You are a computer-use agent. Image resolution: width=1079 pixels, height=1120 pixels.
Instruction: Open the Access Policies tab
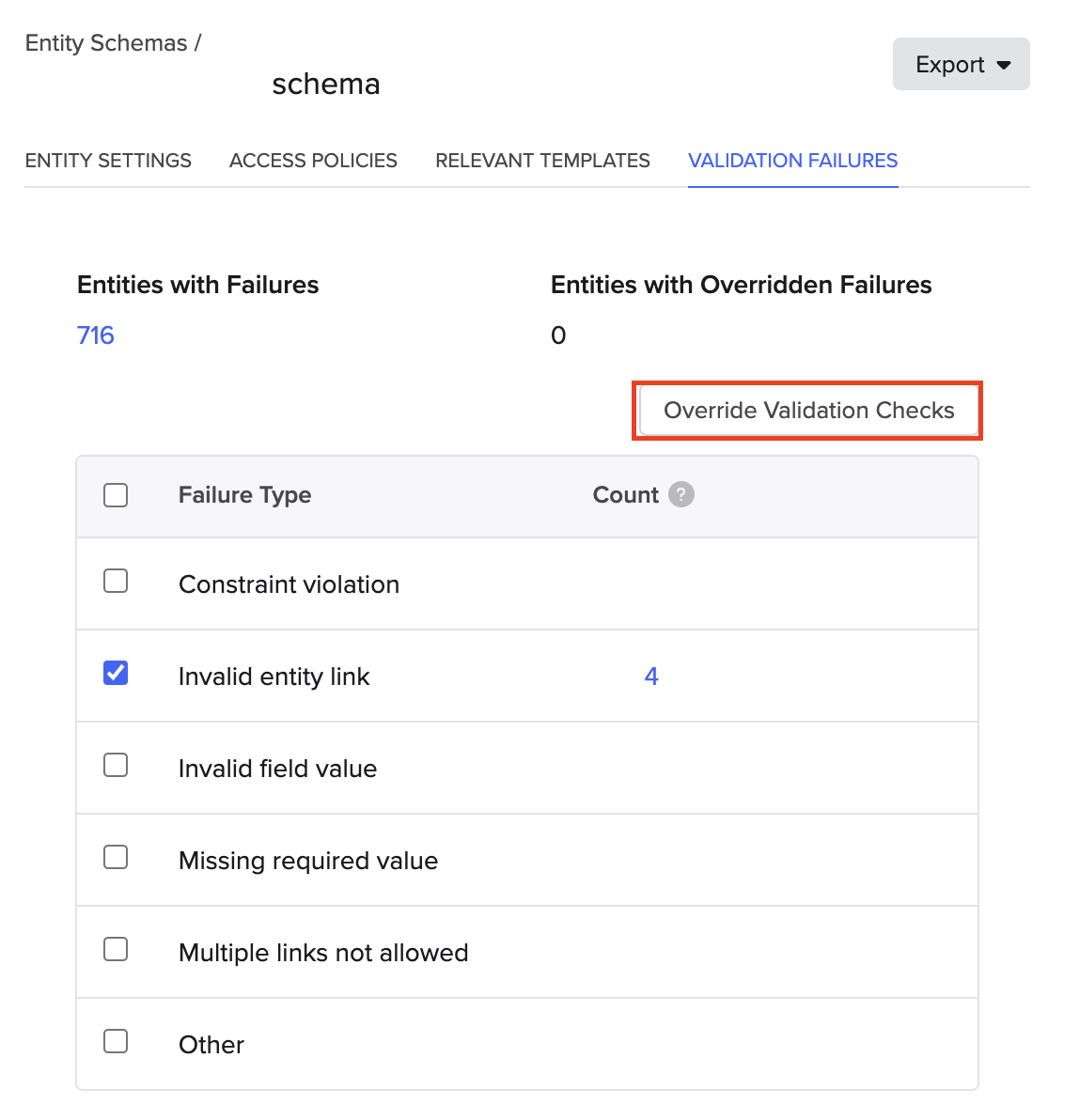[313, 161]
